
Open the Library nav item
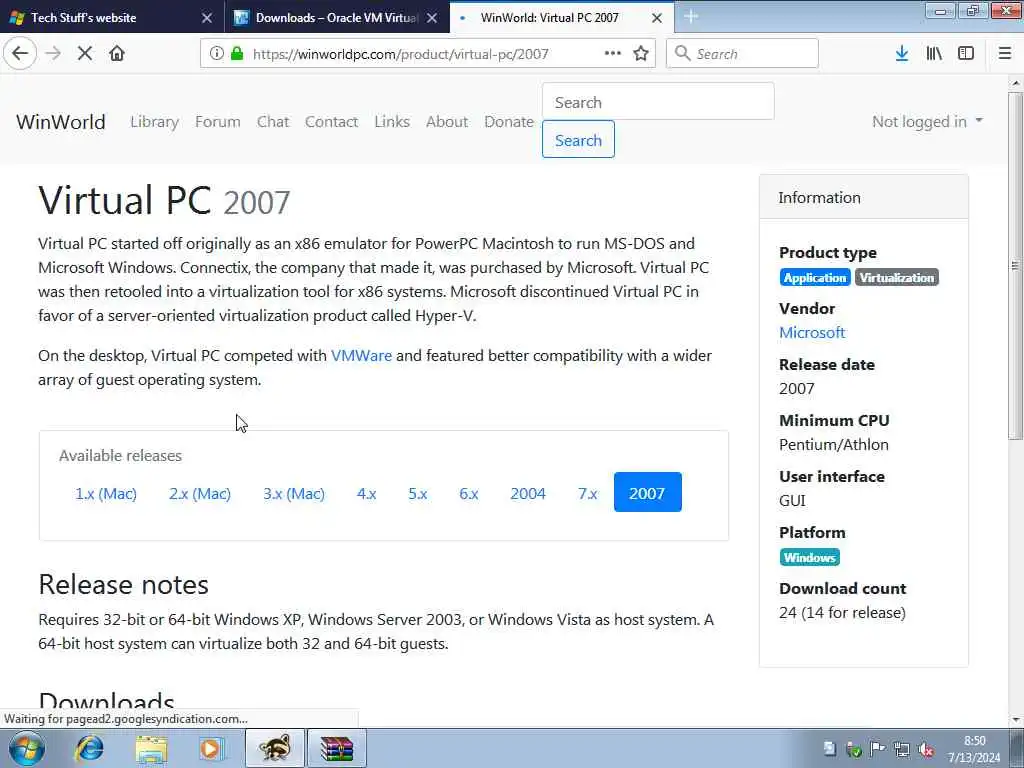coord(154,121)
